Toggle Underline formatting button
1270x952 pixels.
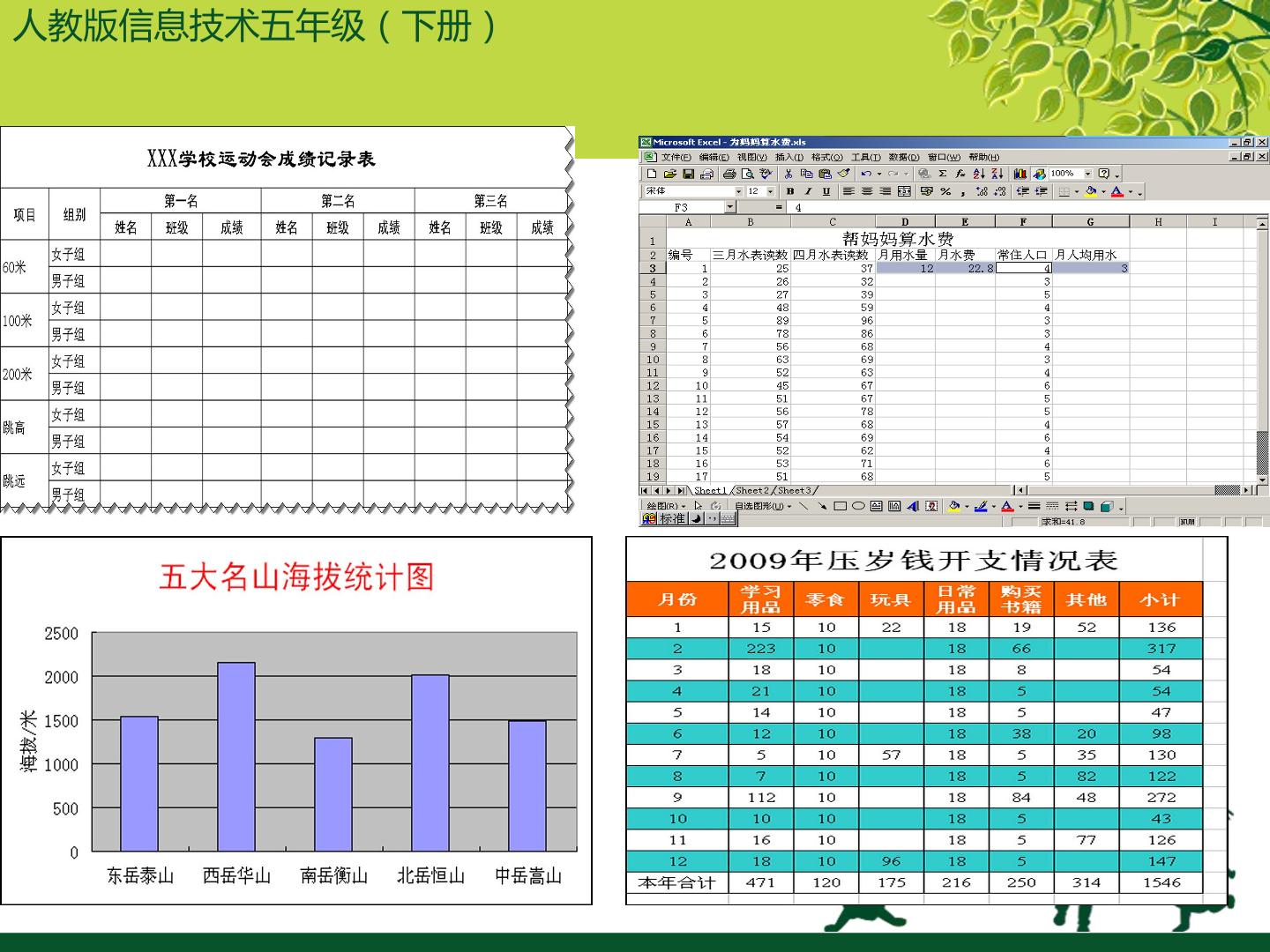point(826,191)
